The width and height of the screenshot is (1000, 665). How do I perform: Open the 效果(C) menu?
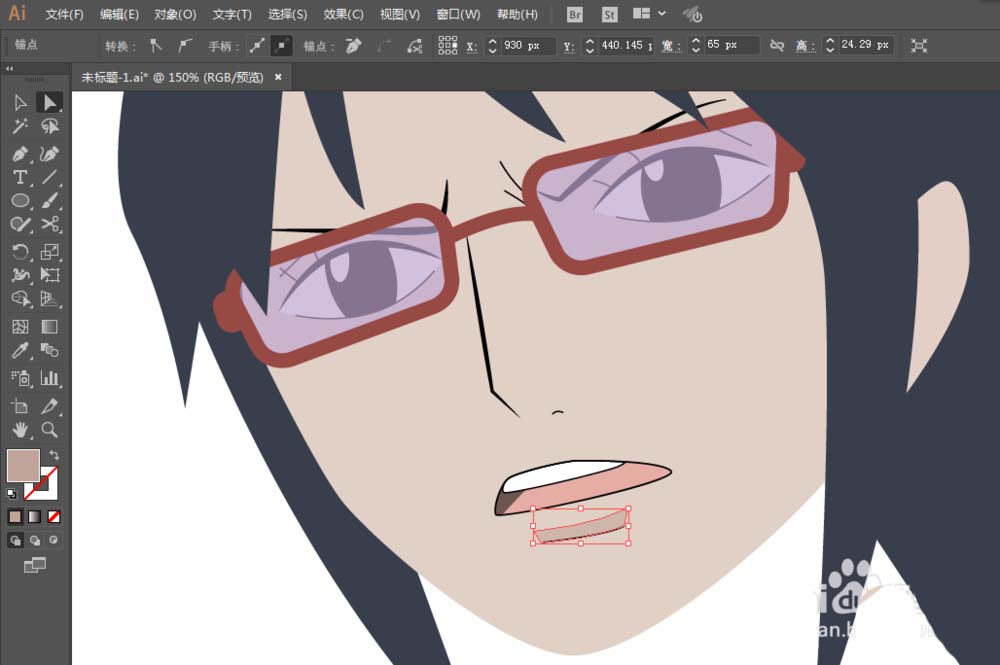343,14
